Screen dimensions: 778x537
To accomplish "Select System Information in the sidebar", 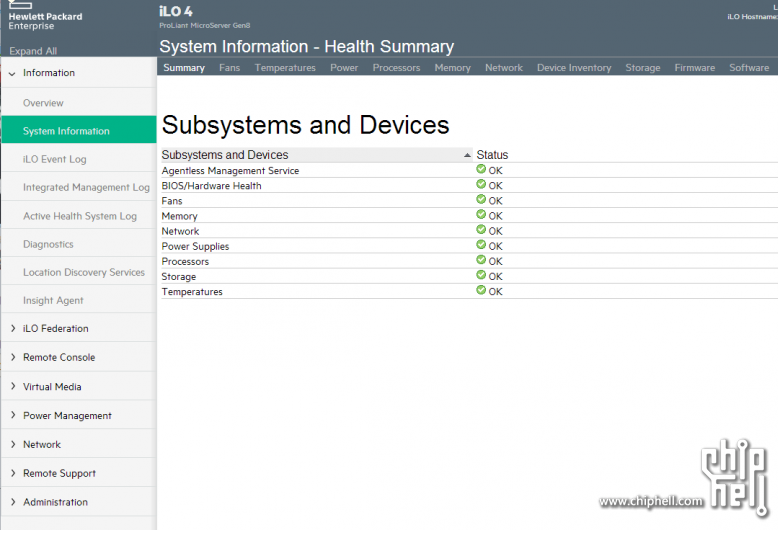I will 79,130.
